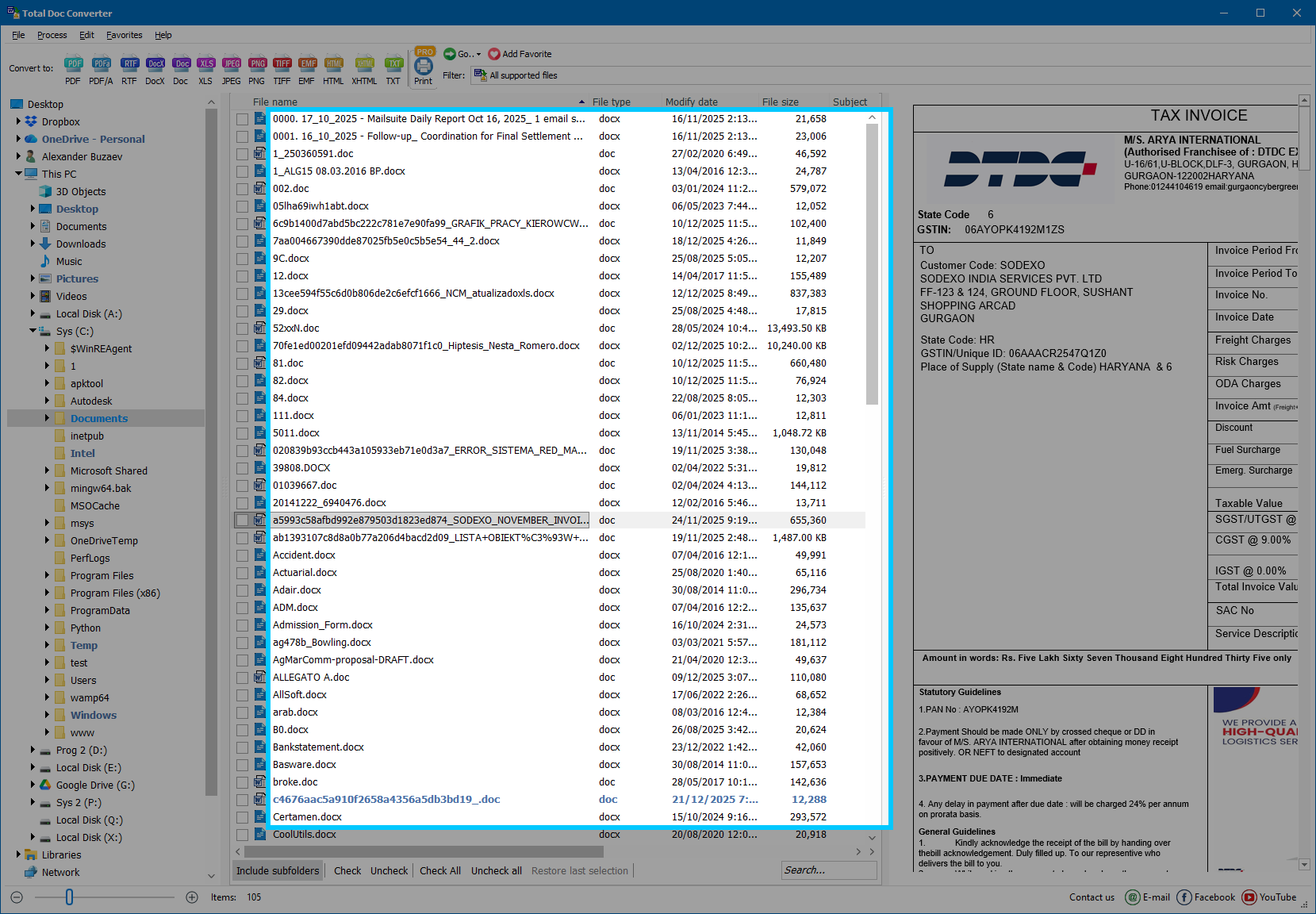Expand the Local Disk (E:) node
Image resolution: width=1316 pixels, height=914 pixels.
pos(32,767)
